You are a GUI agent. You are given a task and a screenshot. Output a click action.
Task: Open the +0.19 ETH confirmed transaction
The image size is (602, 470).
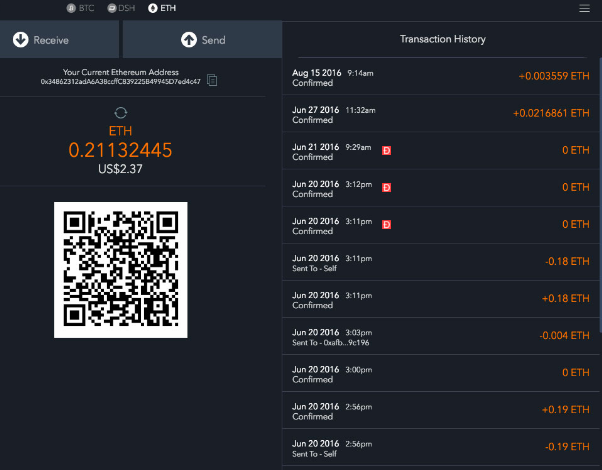[441, 410]
